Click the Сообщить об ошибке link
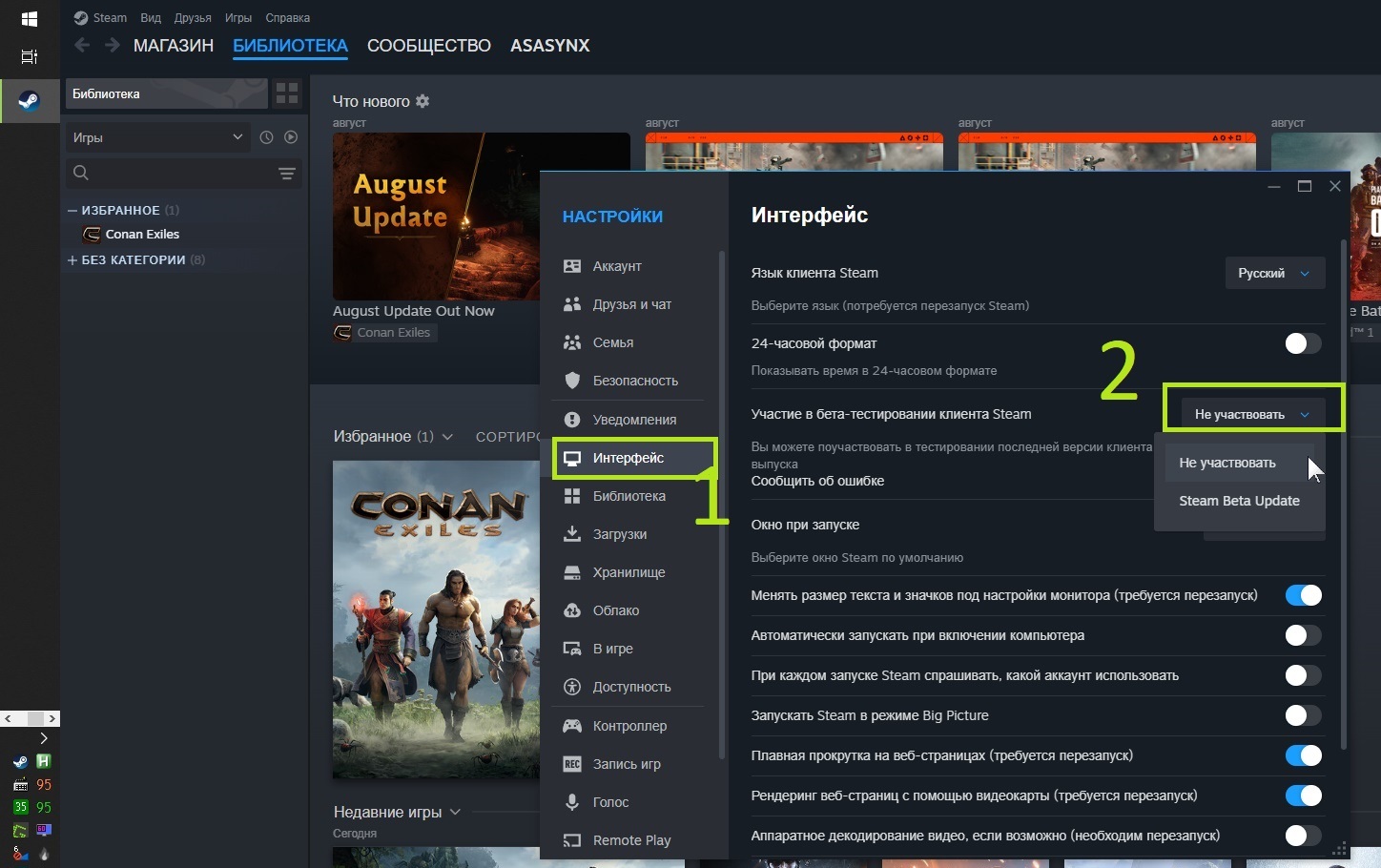This screenshot has width=1381, height=868. click(817, 481)
